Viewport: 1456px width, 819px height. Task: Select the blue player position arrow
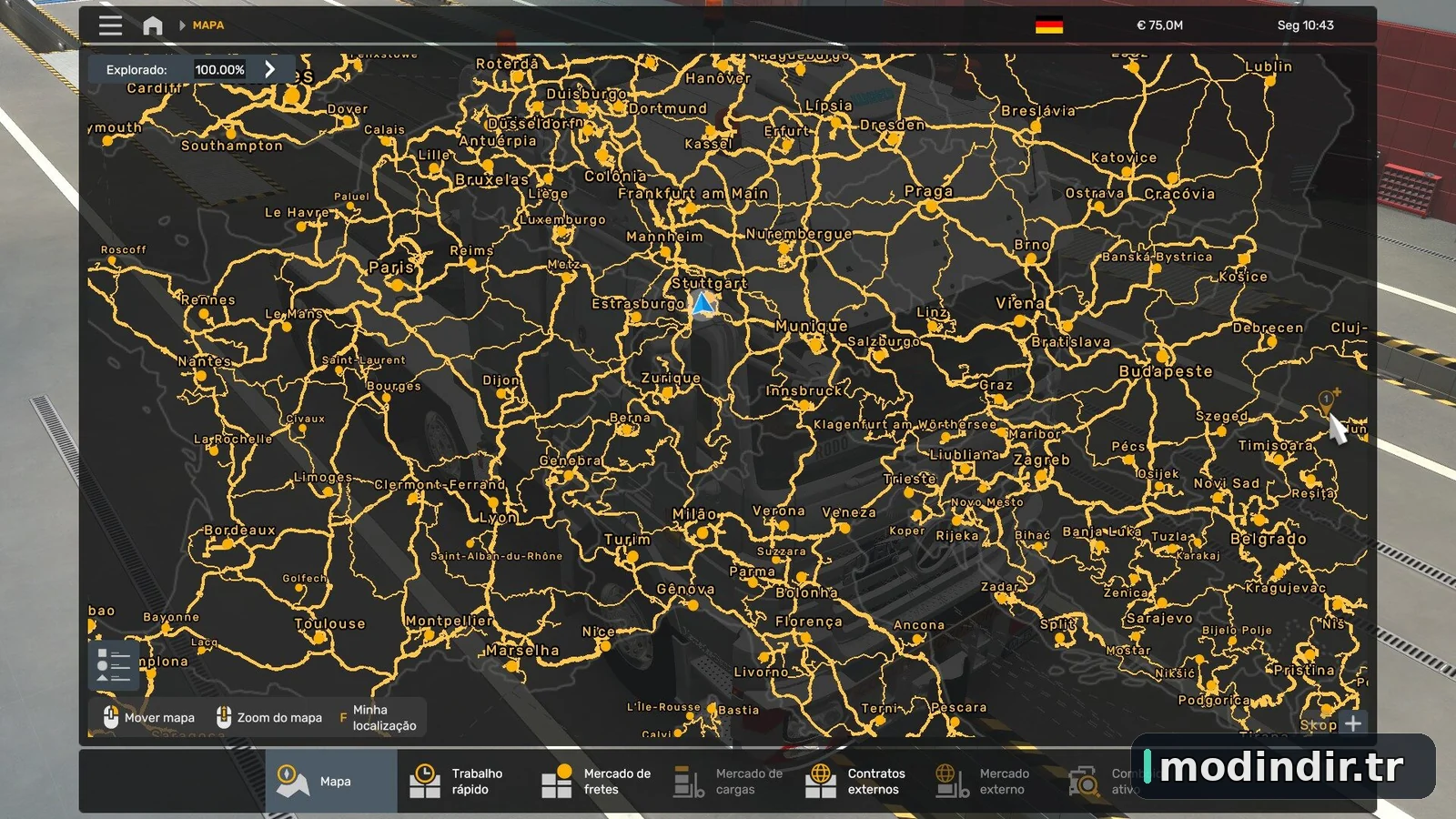(702, 303)
